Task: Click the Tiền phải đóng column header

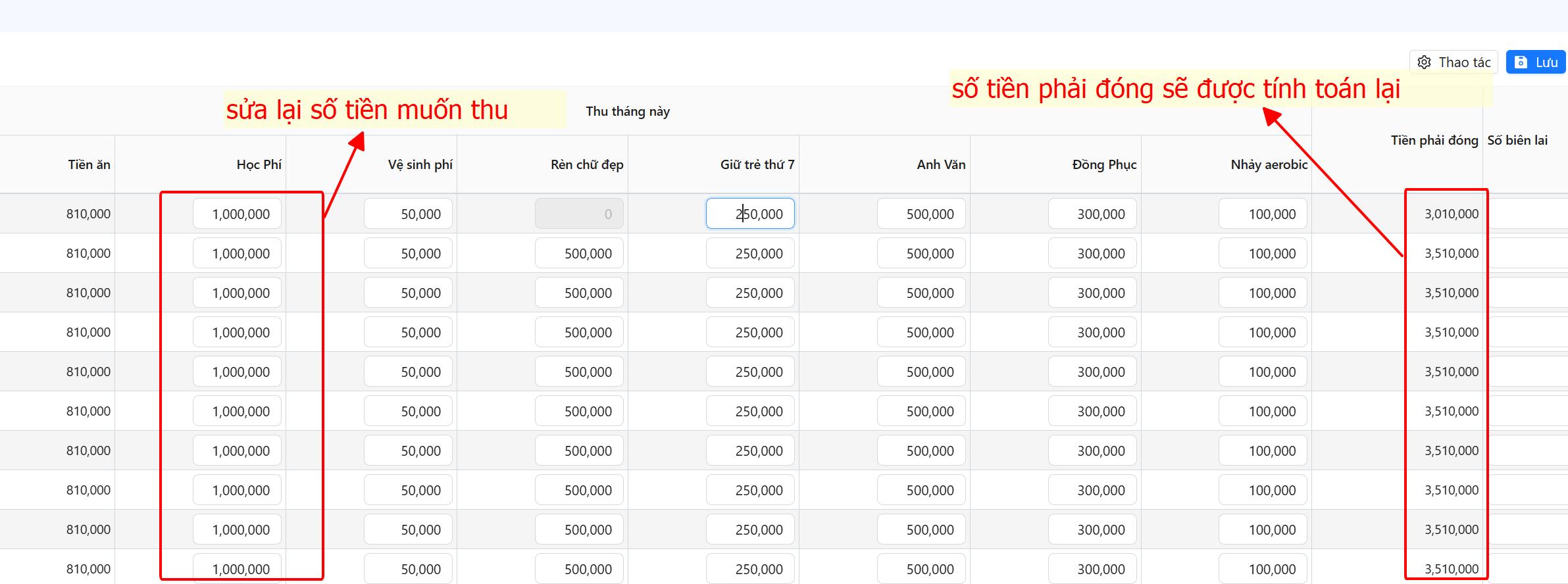Action: coord(1434,140)
